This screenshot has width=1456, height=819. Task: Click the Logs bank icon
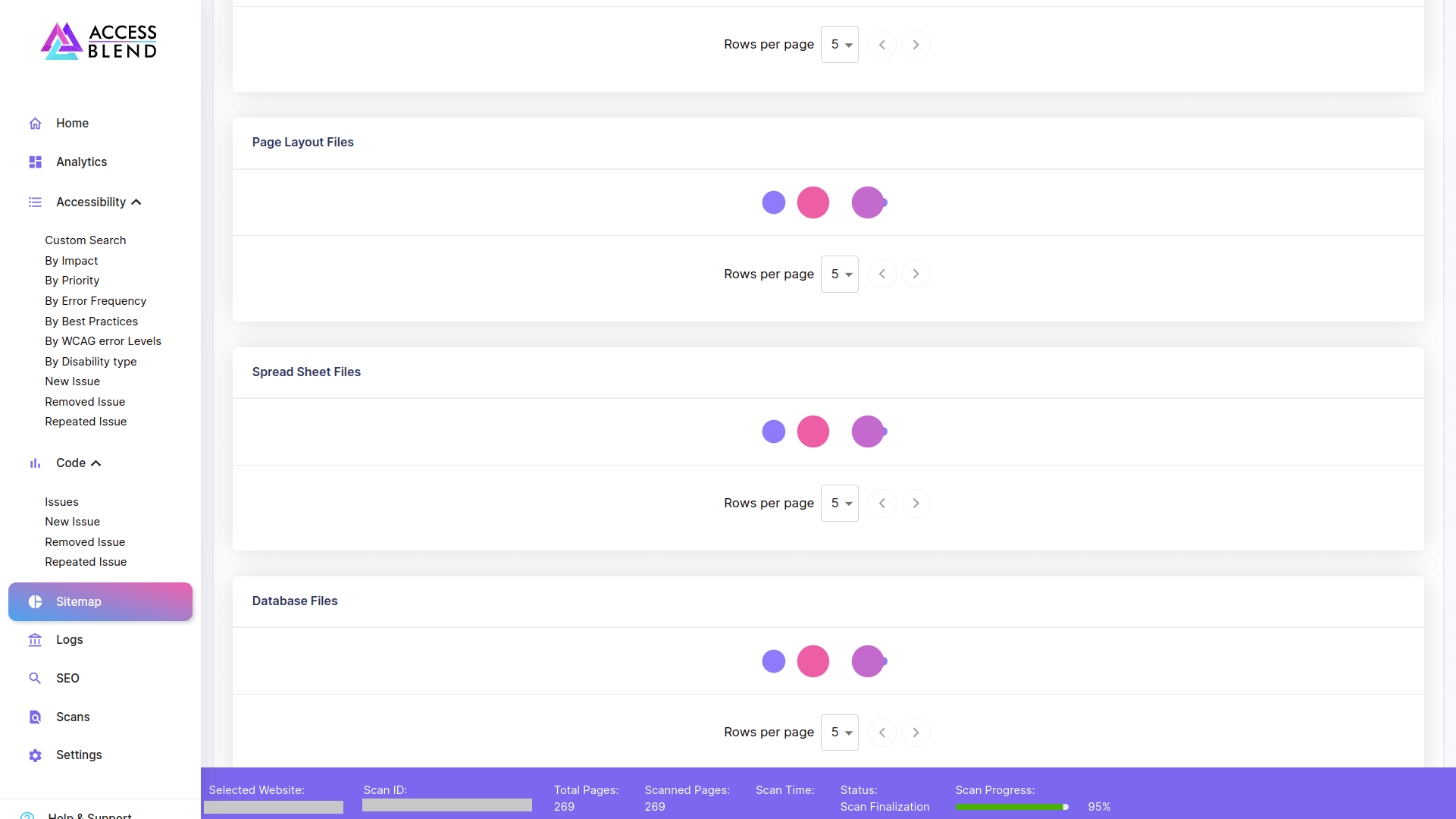coord(35,640)
